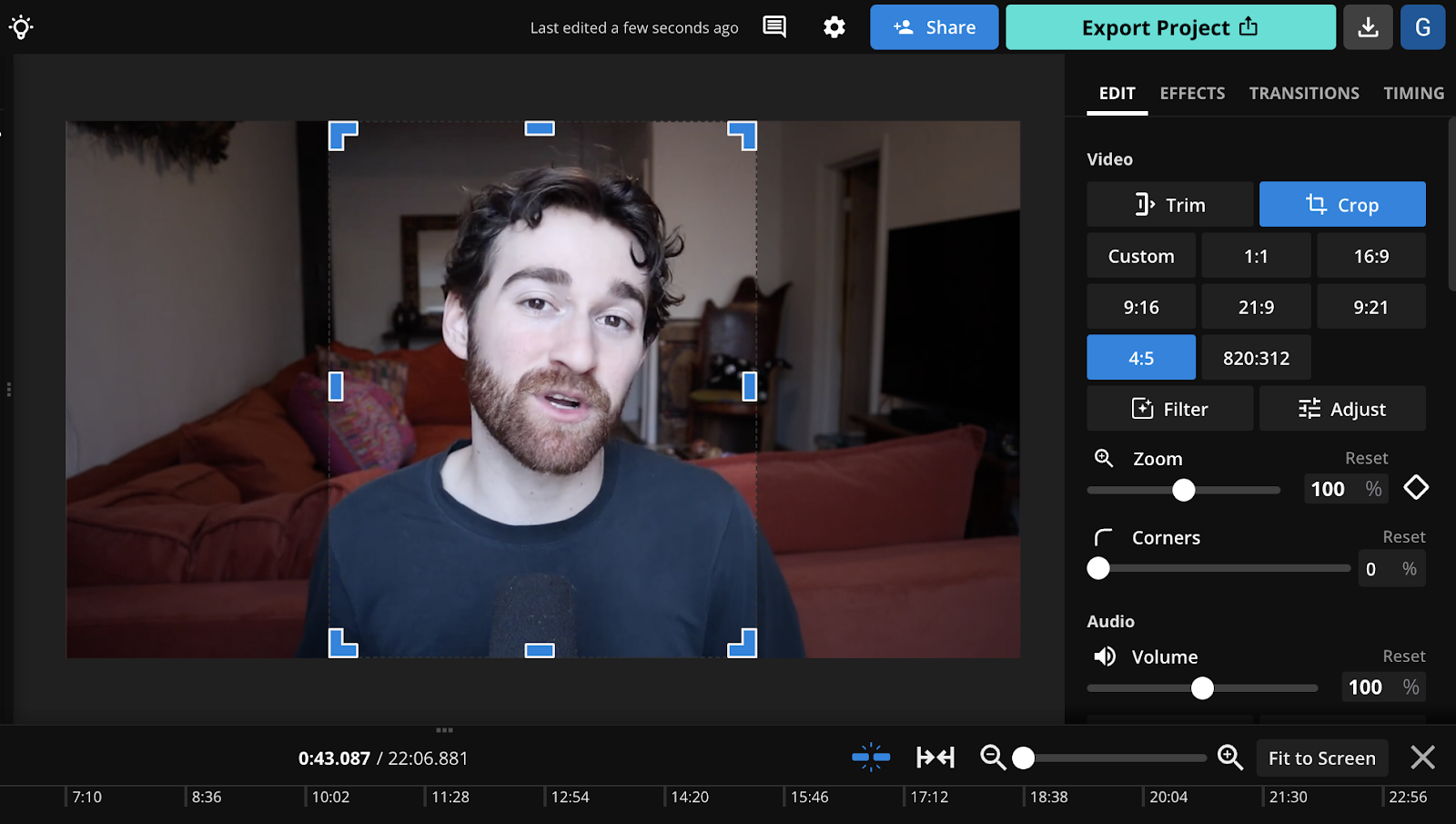This screenshot has height=824, width=1456.
Task: Click the Export Project button
Action: point(1170,27)
